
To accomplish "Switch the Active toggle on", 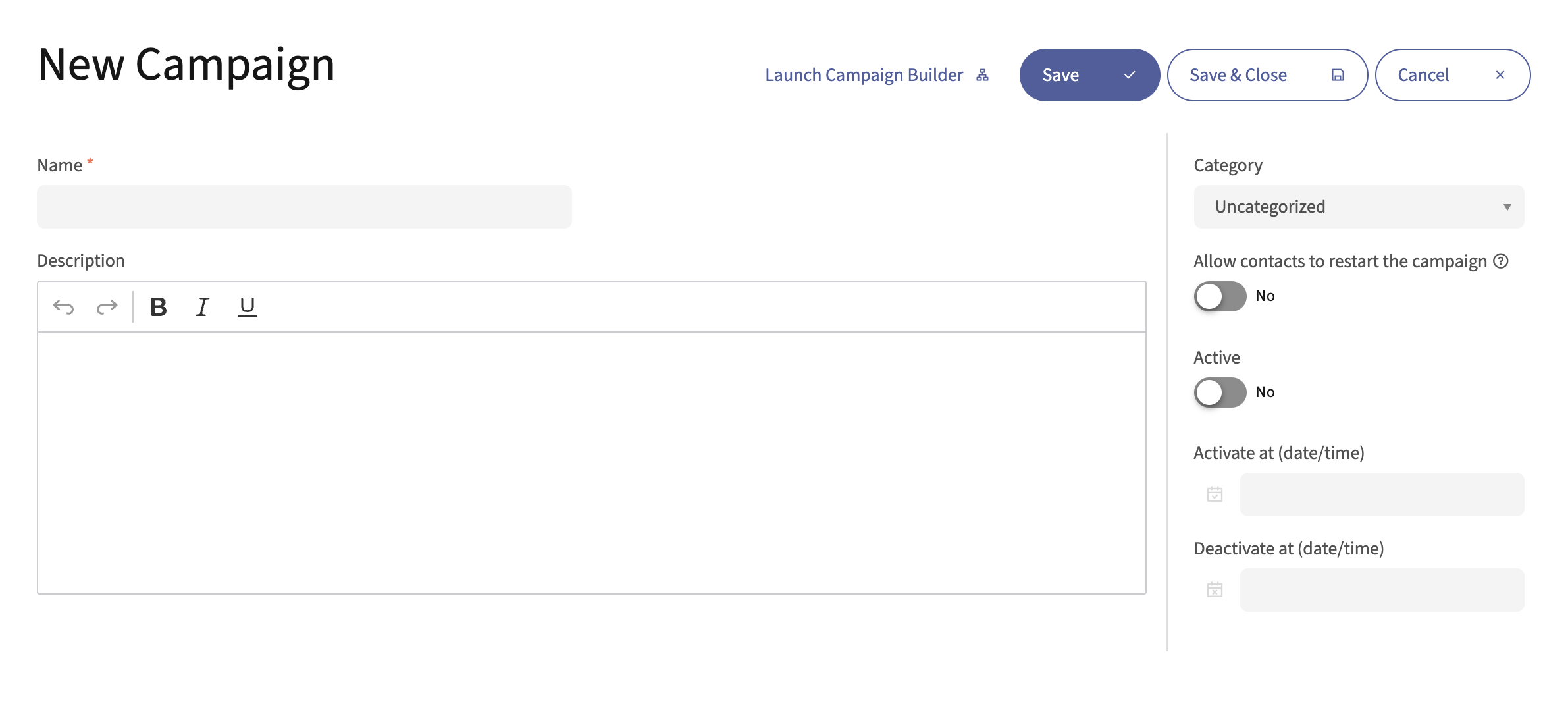I will [x=1220, y=392].
